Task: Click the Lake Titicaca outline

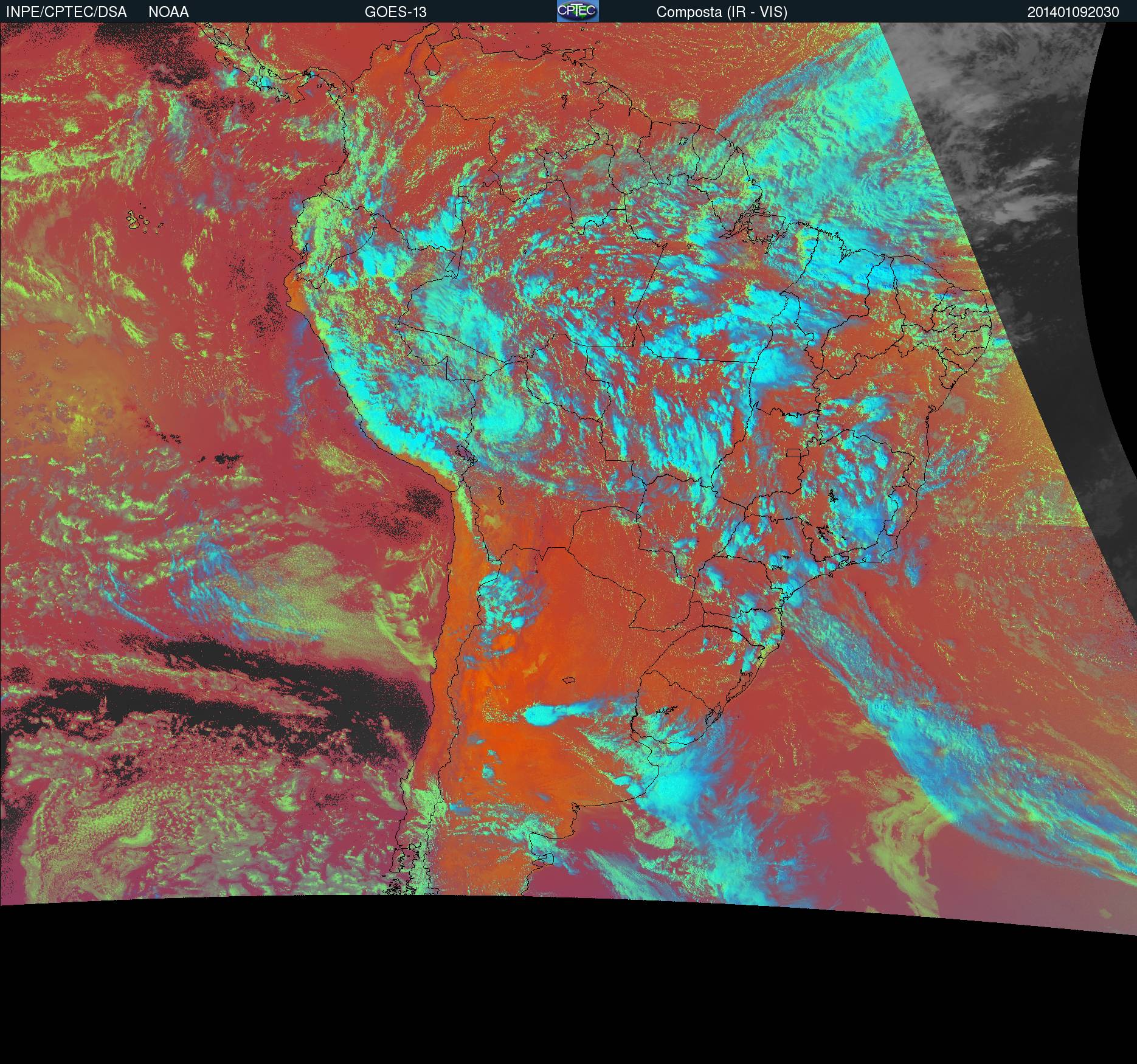Action: (465, 453)
